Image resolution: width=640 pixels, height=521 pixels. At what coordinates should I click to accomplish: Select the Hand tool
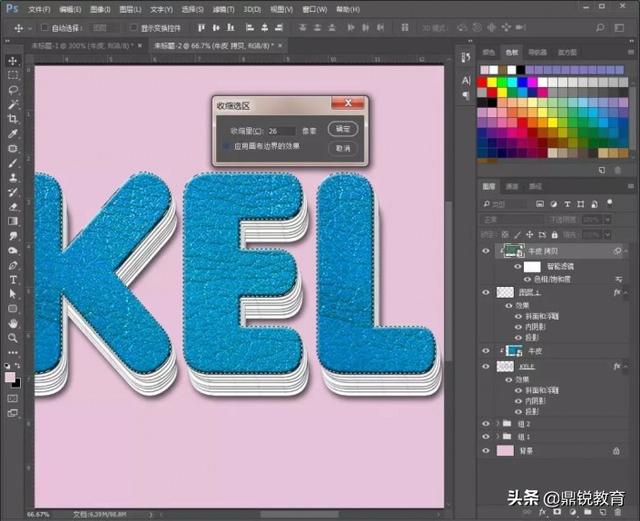tap(13, 323)
